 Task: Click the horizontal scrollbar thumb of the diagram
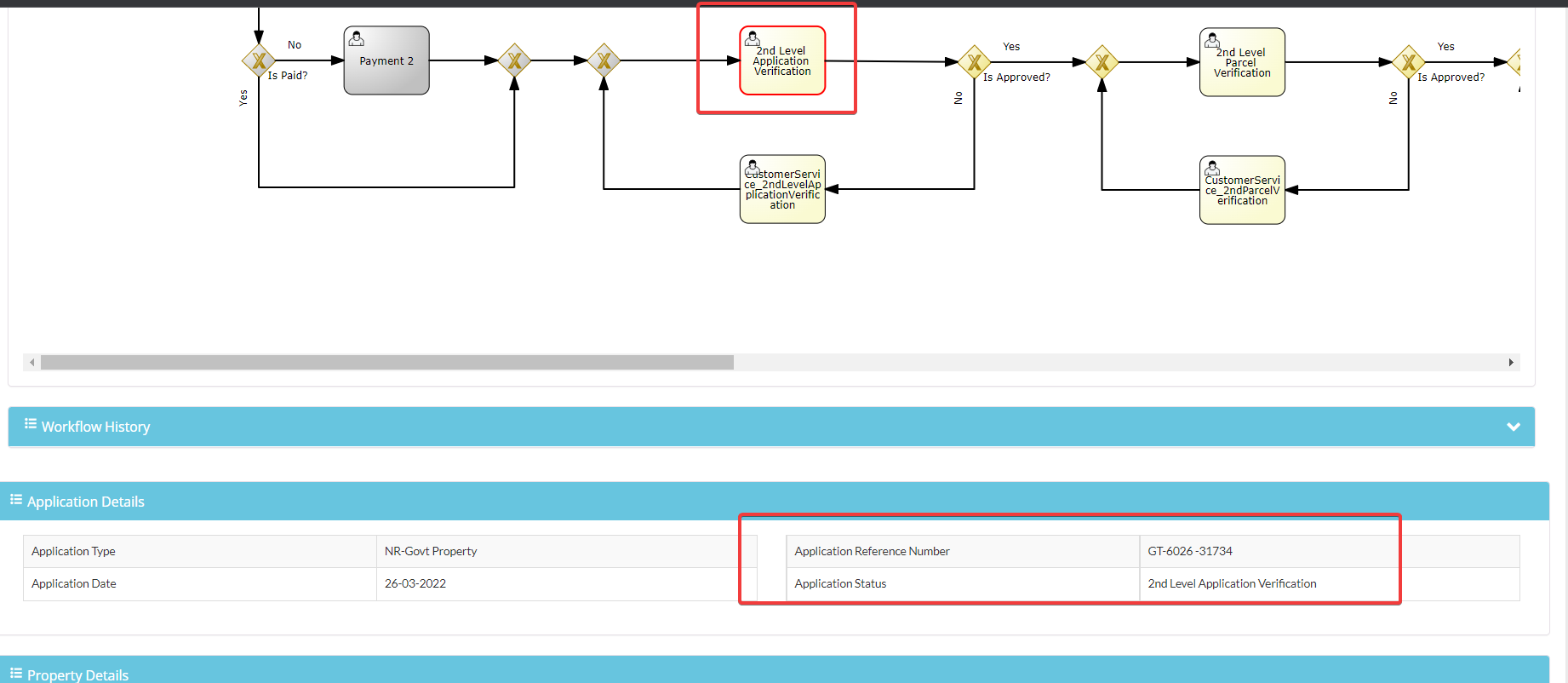pos(387,363)
